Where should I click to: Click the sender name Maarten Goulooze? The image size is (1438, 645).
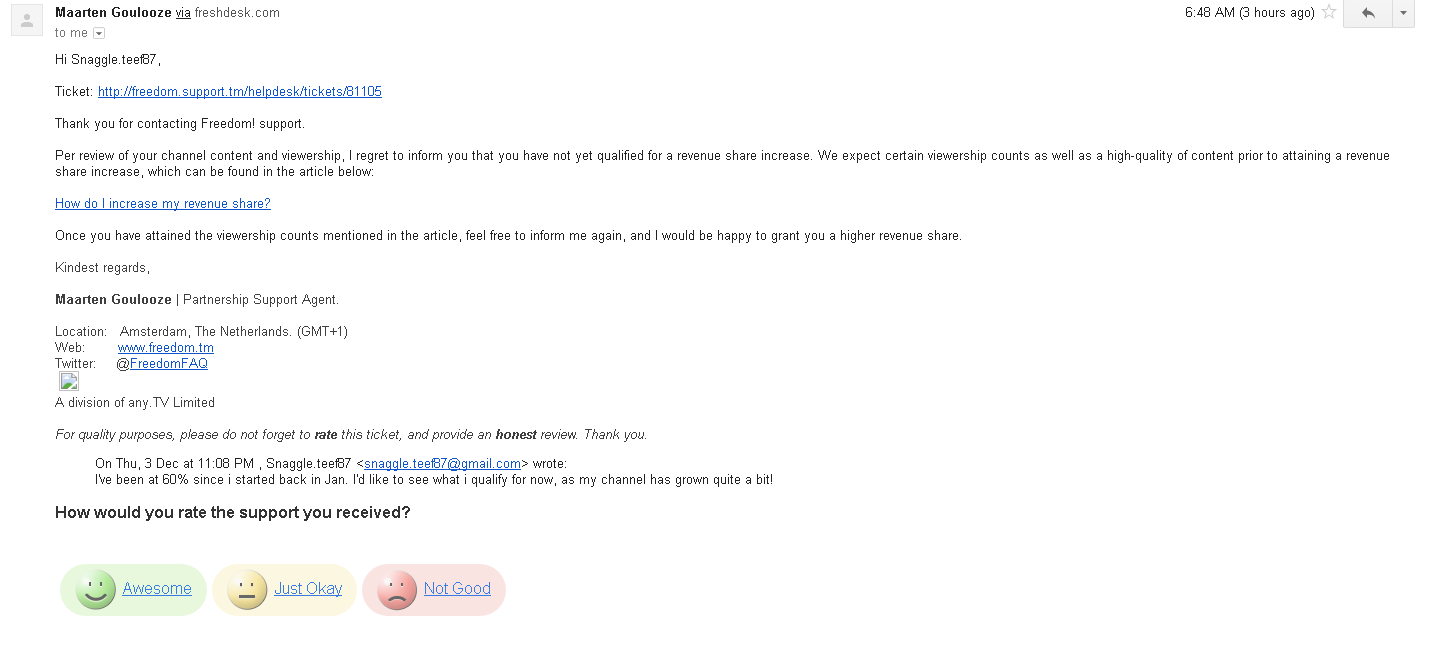click(x=113, y=13)
